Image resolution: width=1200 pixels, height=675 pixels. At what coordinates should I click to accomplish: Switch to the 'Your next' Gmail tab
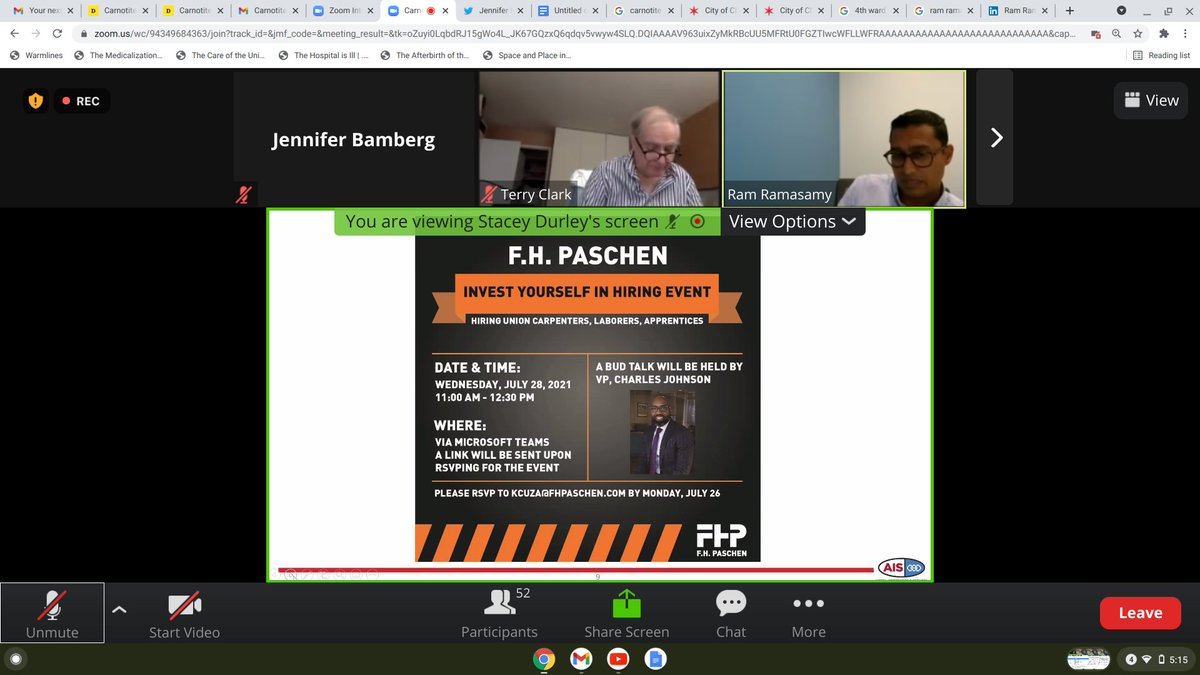point(44,11)
